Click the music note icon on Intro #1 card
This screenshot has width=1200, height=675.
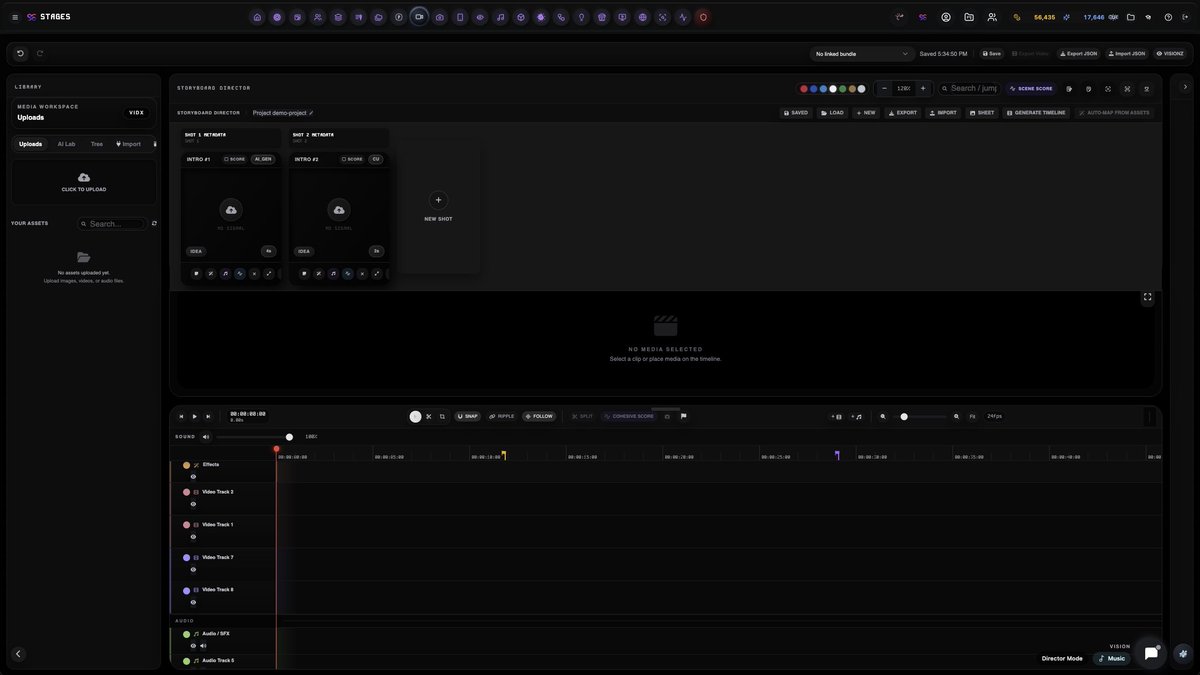point(223,271)
